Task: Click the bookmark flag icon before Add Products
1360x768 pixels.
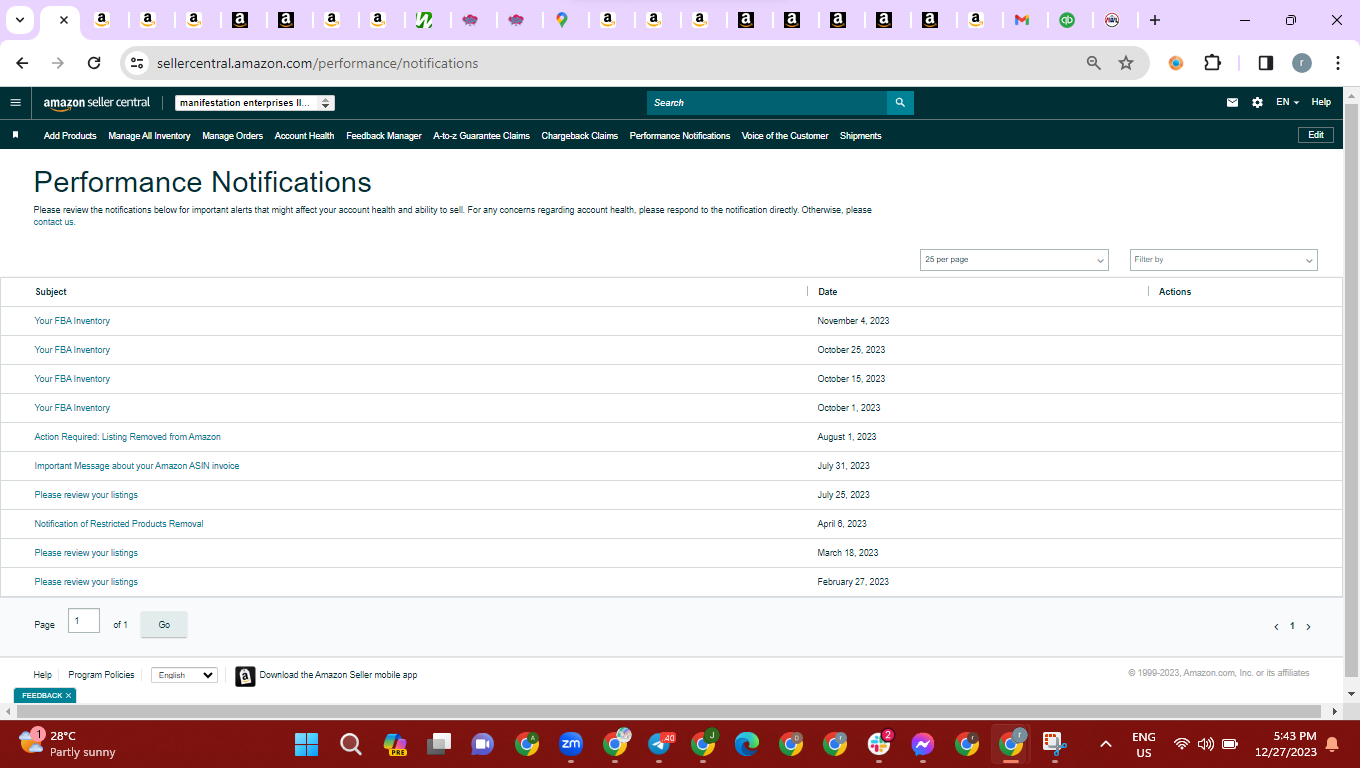Action: 15,135
